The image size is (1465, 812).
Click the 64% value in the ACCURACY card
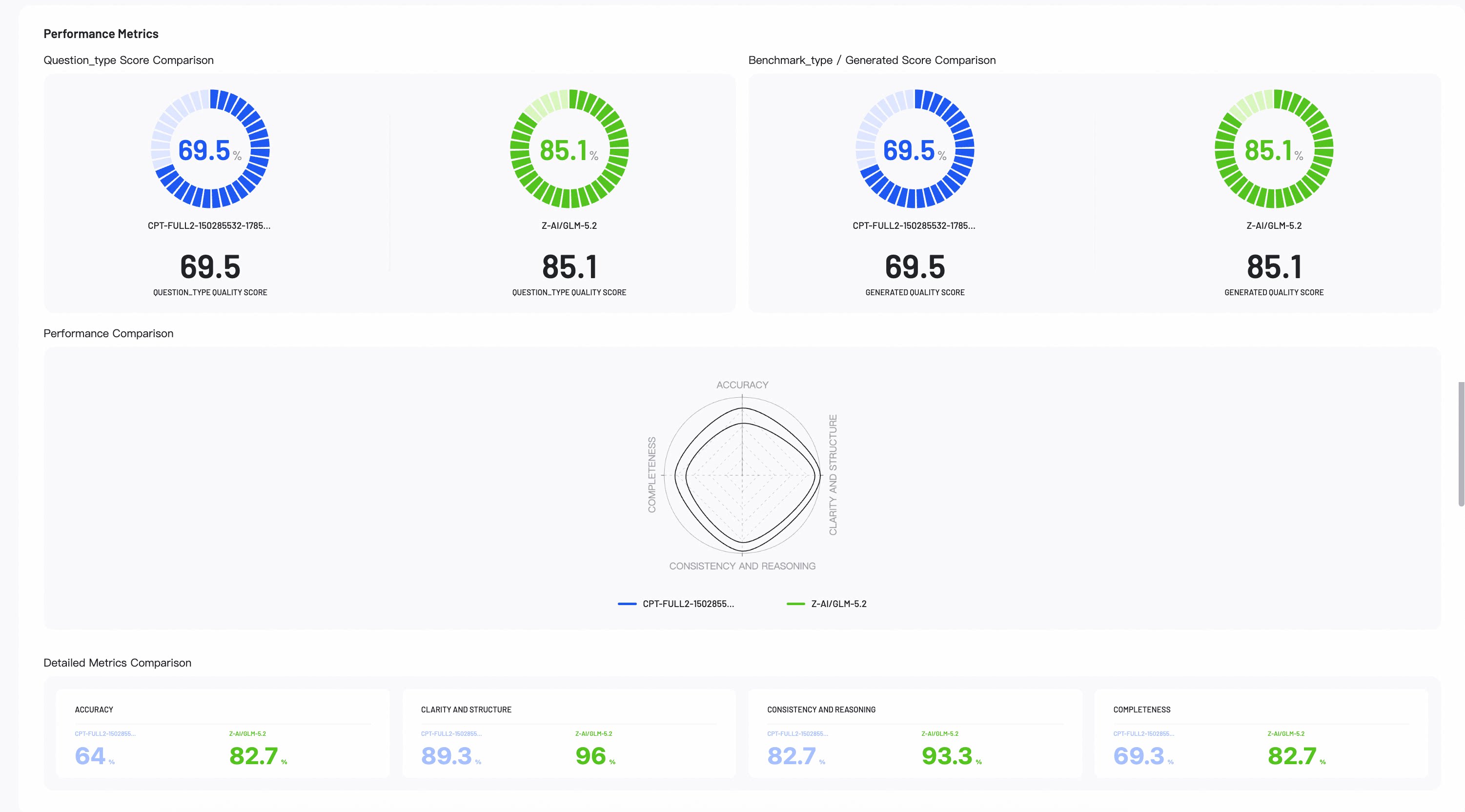tap(94, 756)
